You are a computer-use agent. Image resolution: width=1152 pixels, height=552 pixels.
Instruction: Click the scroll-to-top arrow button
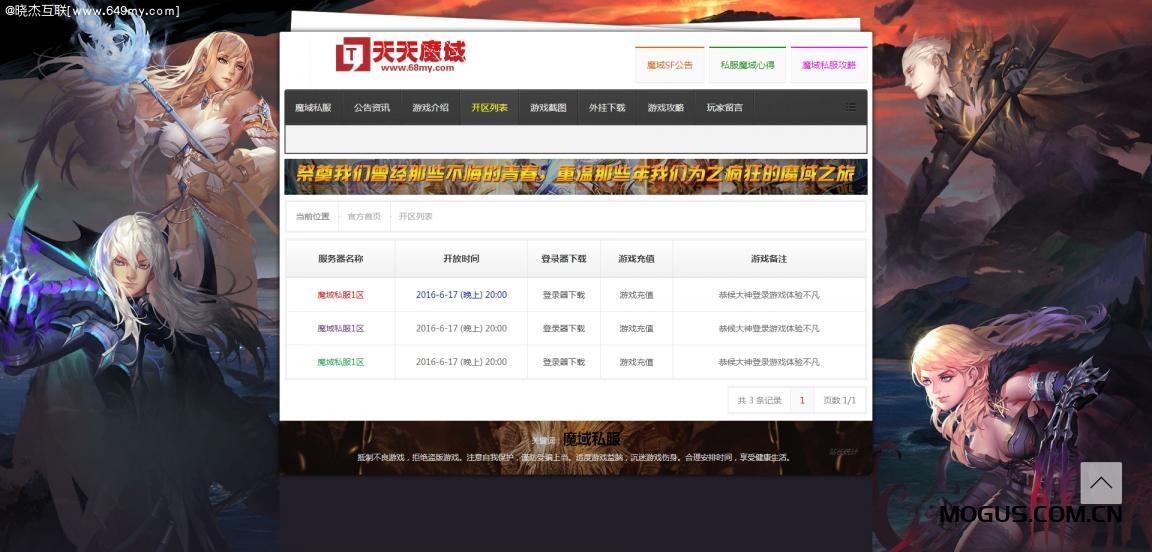pyautogui.click(x=1100, y=483)
